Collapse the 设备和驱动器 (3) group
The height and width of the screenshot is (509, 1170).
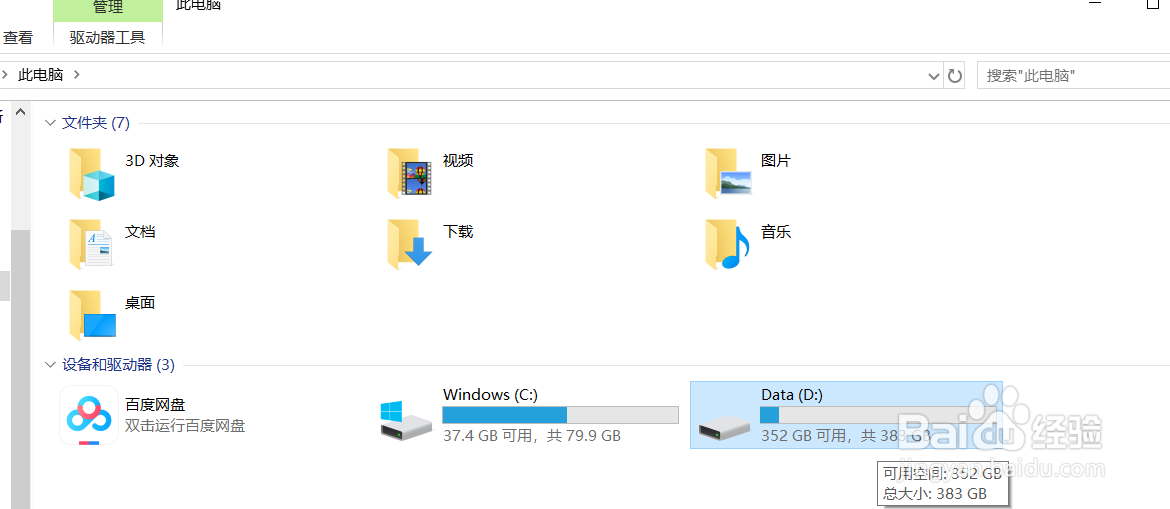click(x=50, y=365)
